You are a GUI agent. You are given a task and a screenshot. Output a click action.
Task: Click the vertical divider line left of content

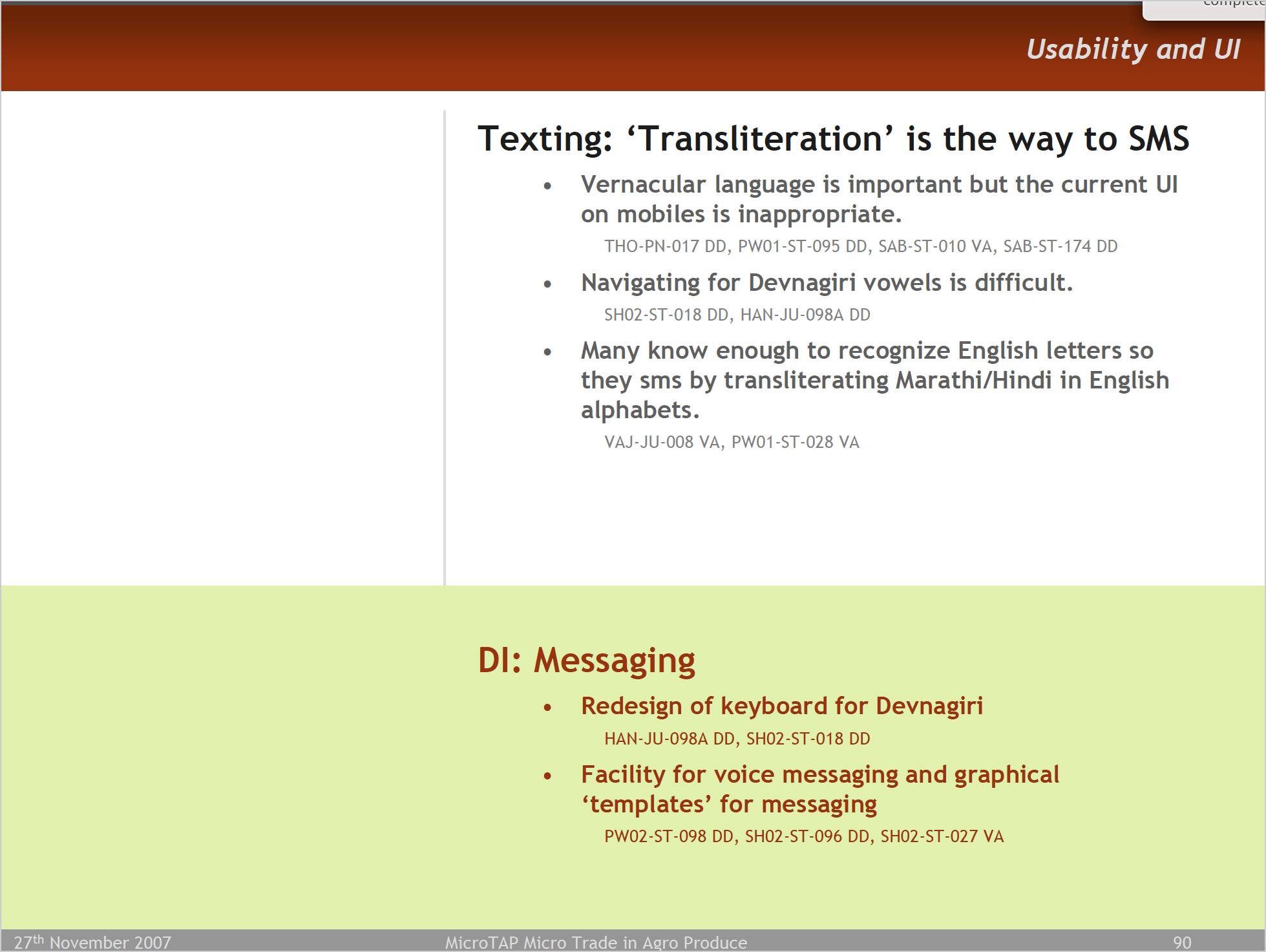(445, 348)
